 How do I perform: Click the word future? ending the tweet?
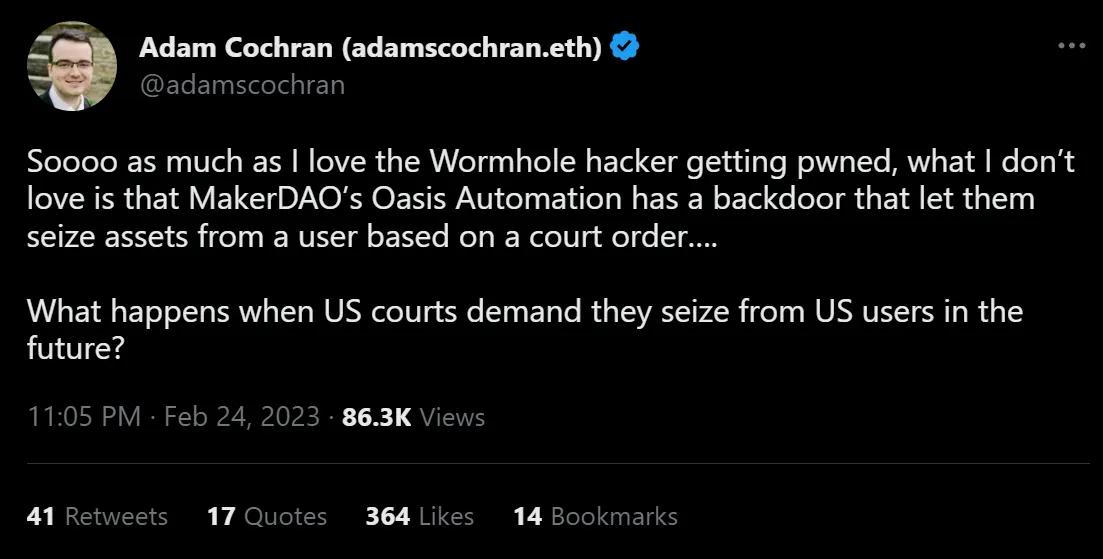[76, 346]
